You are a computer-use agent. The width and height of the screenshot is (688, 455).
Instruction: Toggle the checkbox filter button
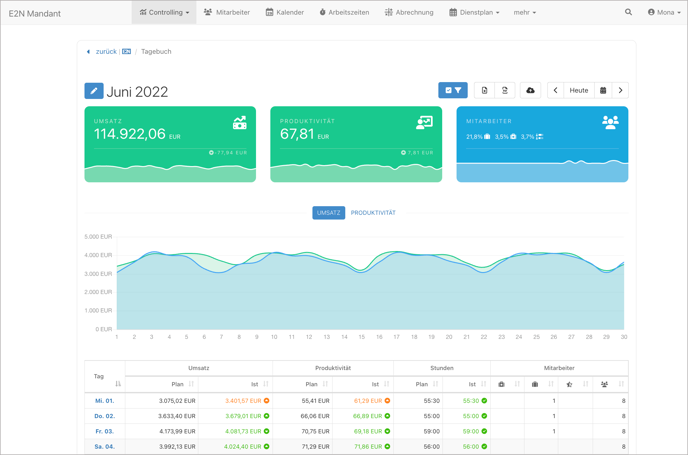point(453,90)
